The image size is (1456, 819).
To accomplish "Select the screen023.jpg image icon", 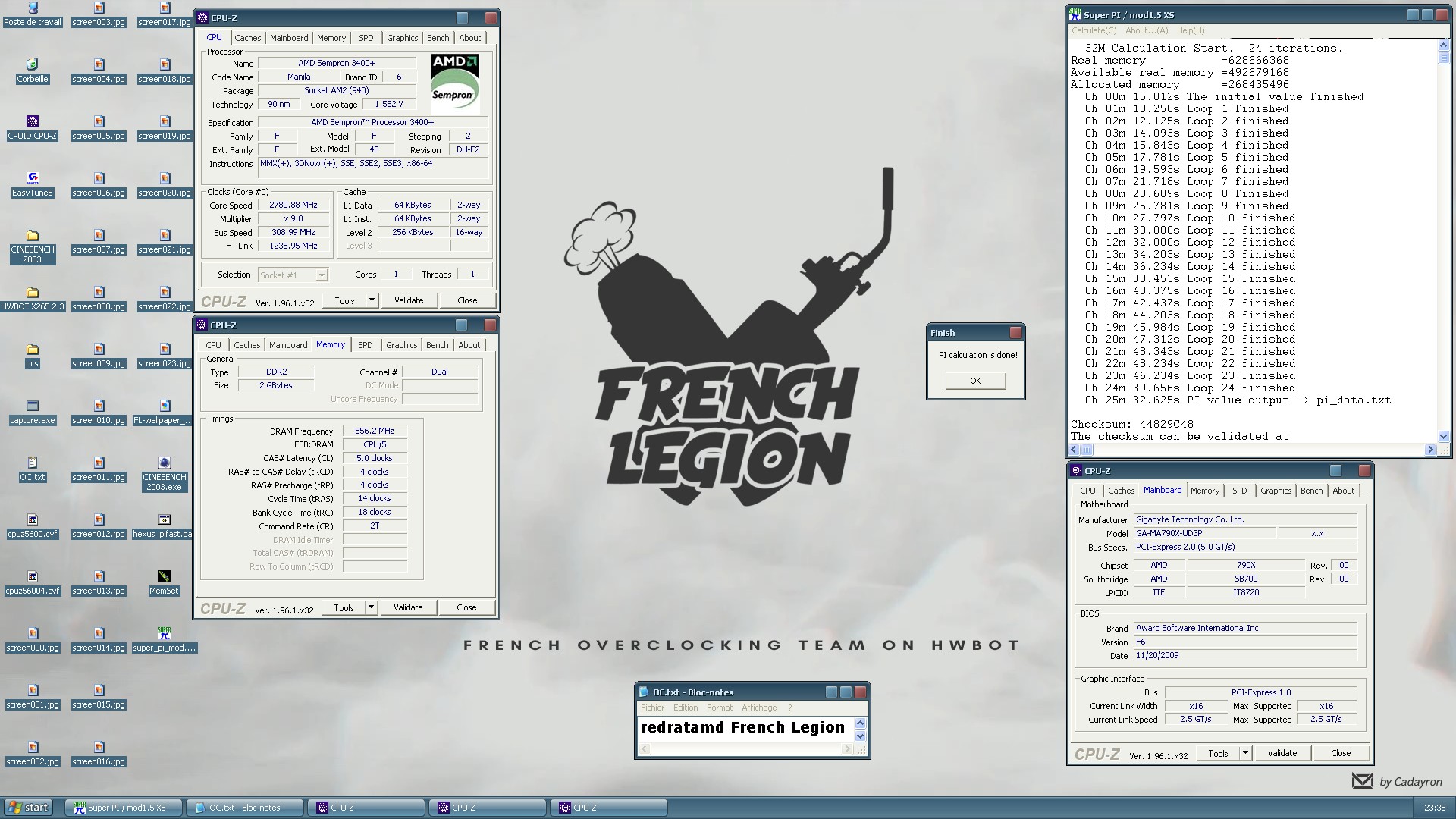I will (165, 356).
